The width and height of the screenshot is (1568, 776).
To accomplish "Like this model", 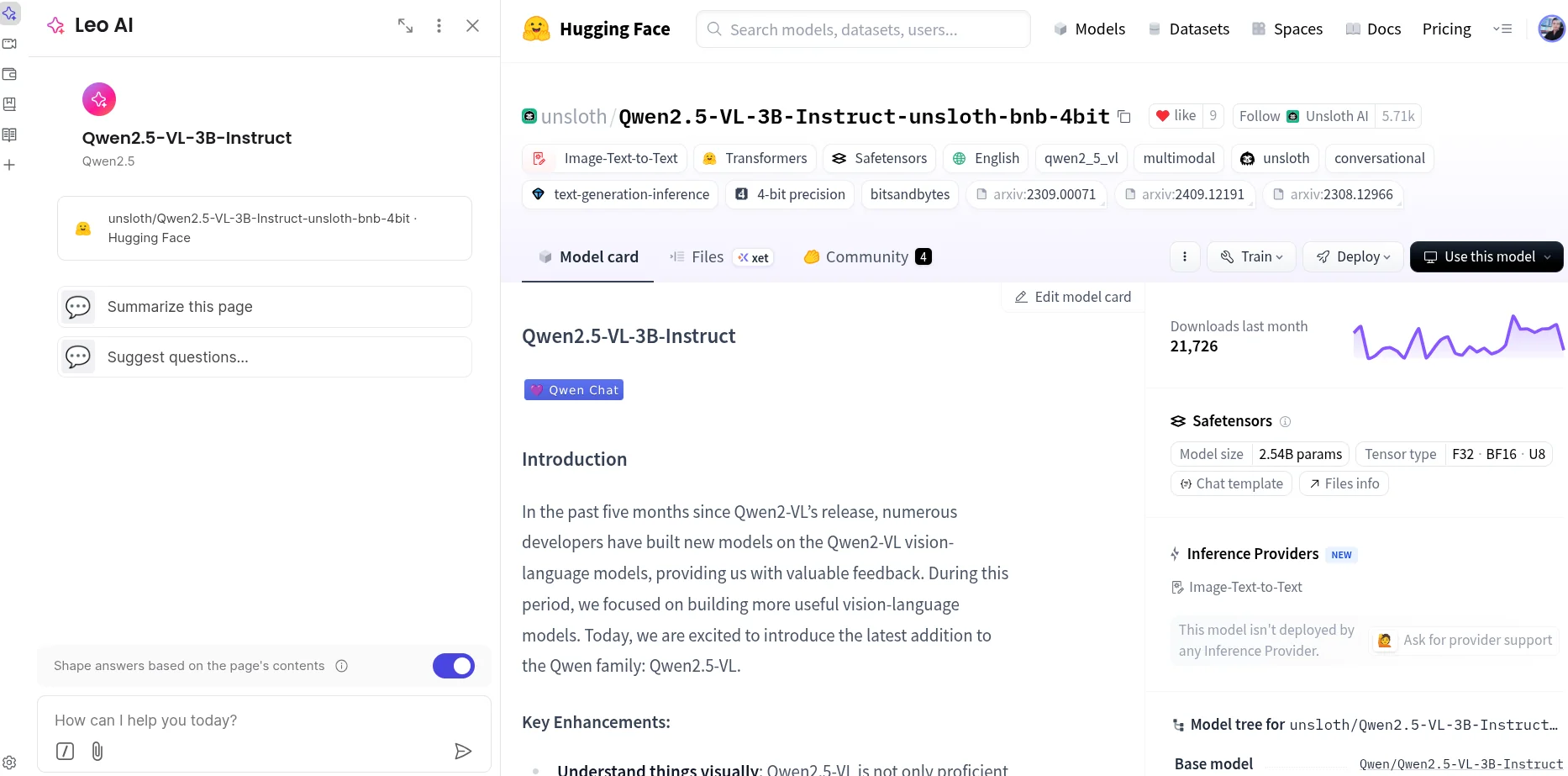I will pyautogui.click(x=1176, y=116).
